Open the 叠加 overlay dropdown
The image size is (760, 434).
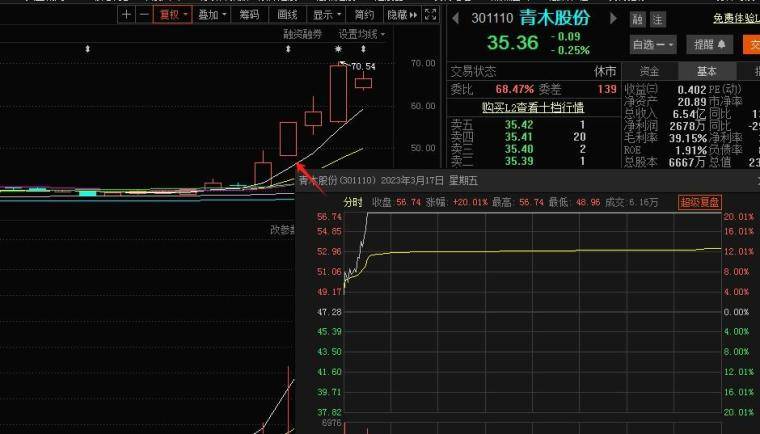pyautogui.click(x=212, y=15)
